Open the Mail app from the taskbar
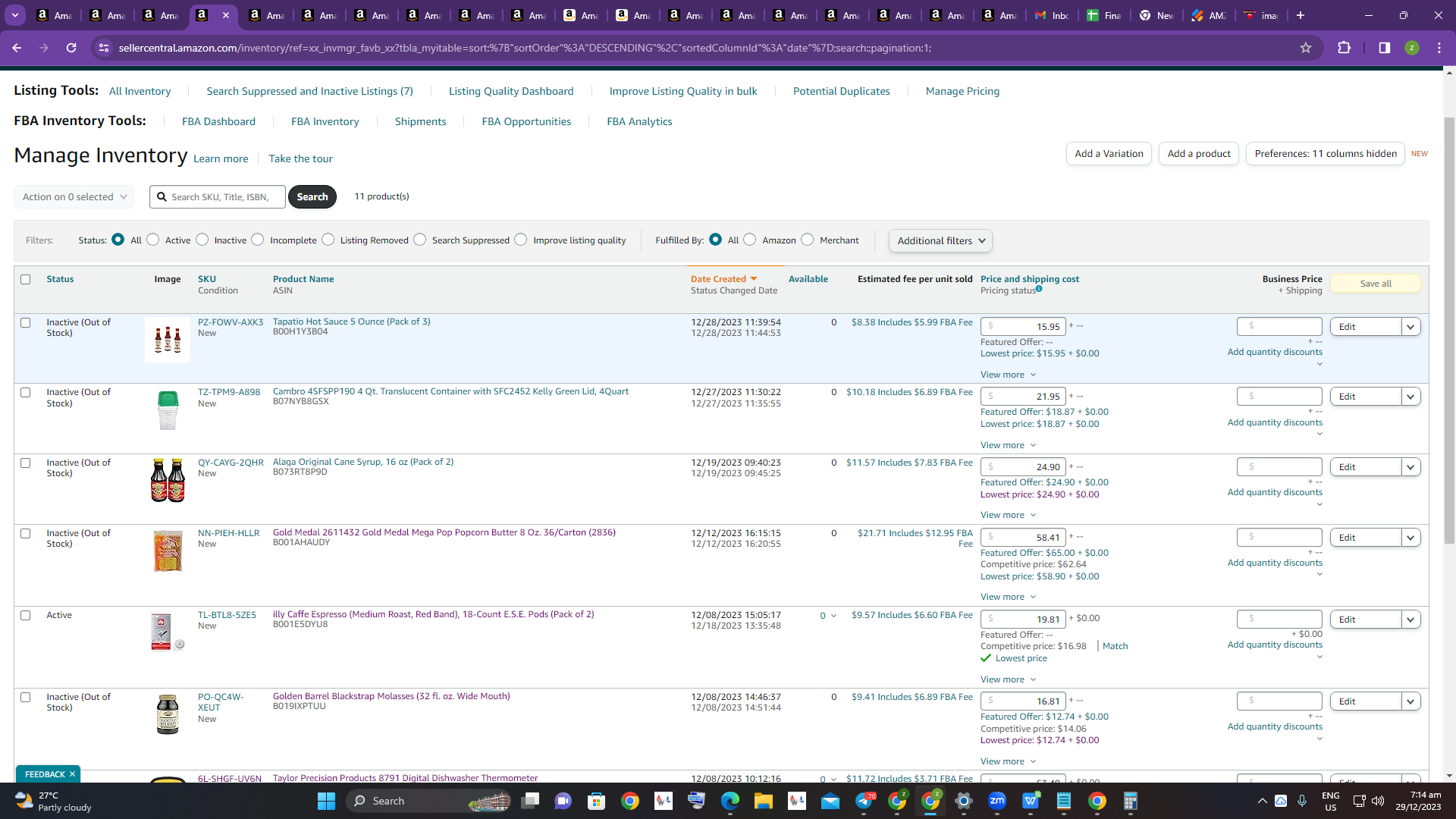 click(x=830, y=801)
